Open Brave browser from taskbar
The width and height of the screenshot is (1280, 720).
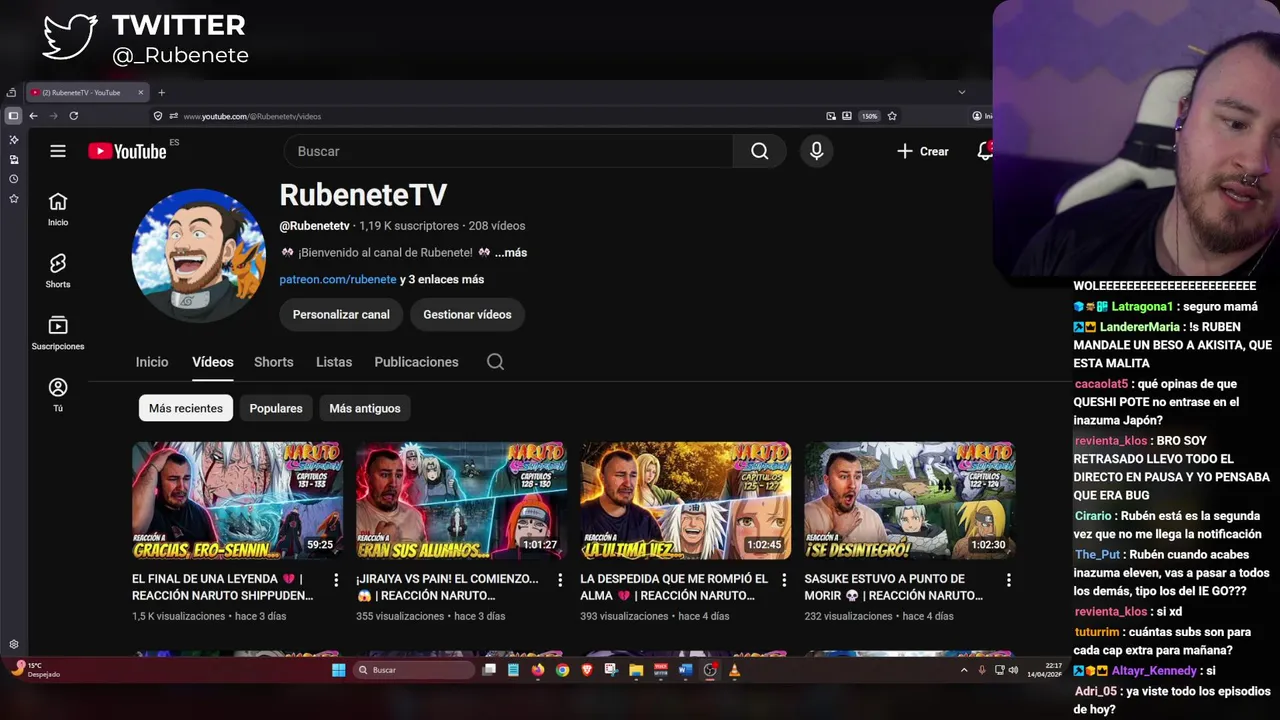click(x=587, y=670)
